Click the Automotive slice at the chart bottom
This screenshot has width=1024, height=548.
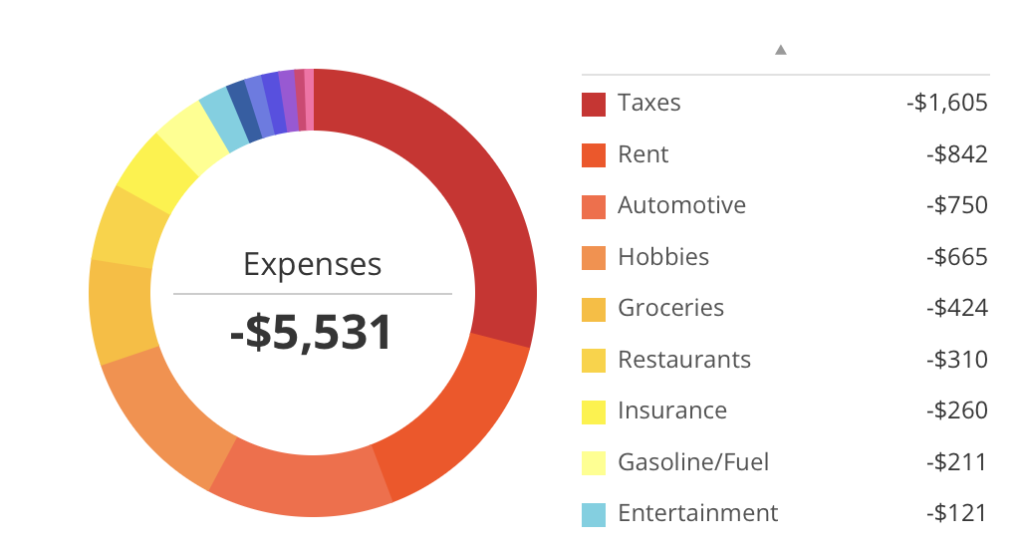(x=300, y=483)
